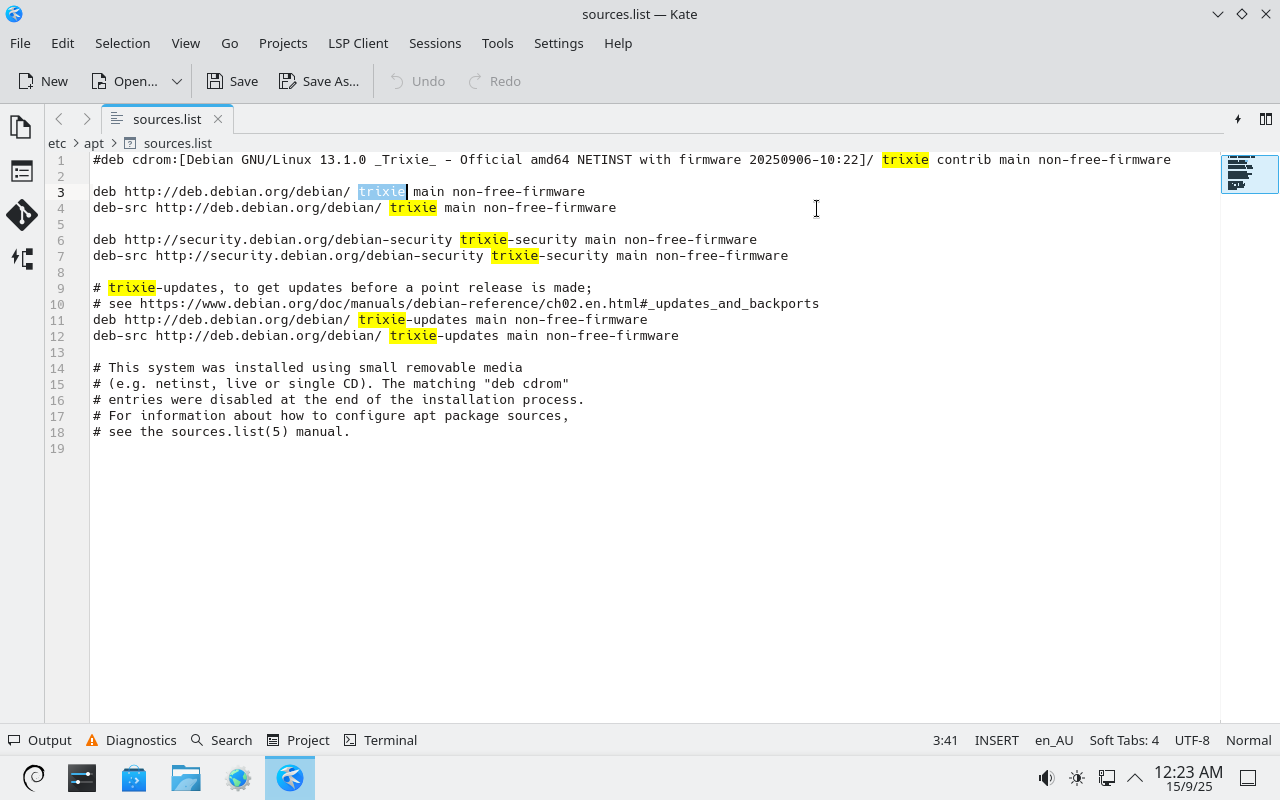
Task: Toggle the Search panel
Action: coord(221,740)
